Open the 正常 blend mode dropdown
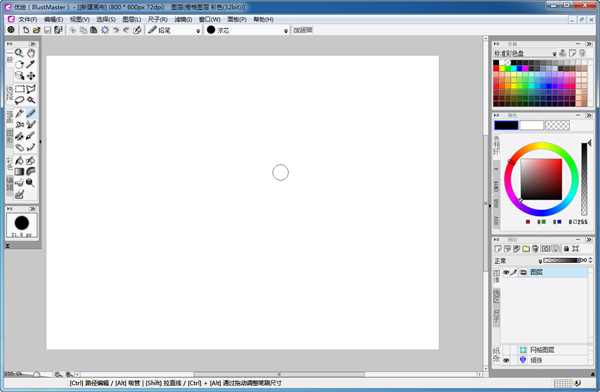 coord(540,261)
